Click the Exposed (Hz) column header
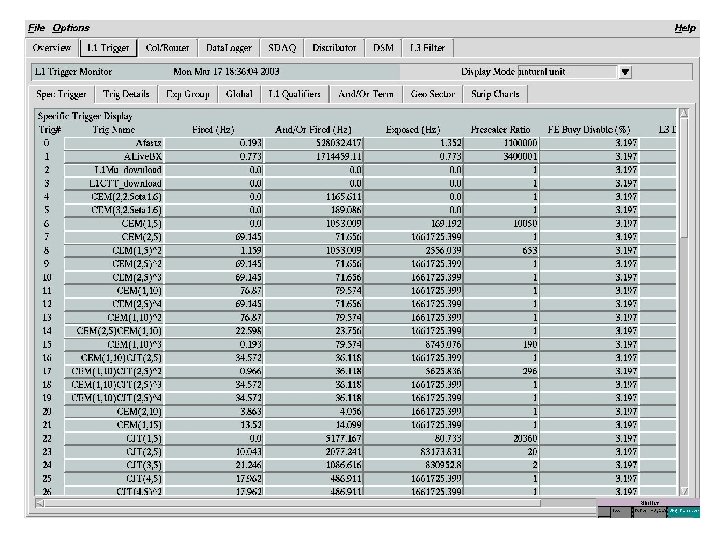 click(x=413, y=130)
